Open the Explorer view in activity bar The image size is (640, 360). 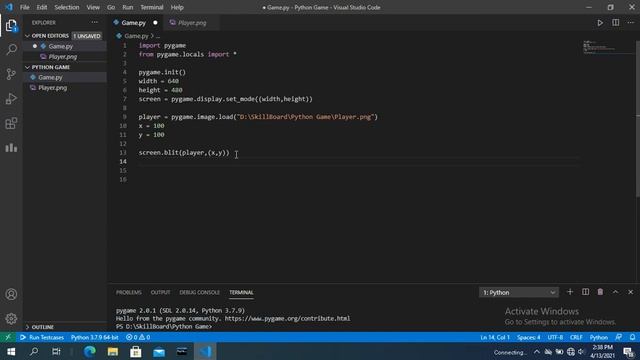[11, 26]
